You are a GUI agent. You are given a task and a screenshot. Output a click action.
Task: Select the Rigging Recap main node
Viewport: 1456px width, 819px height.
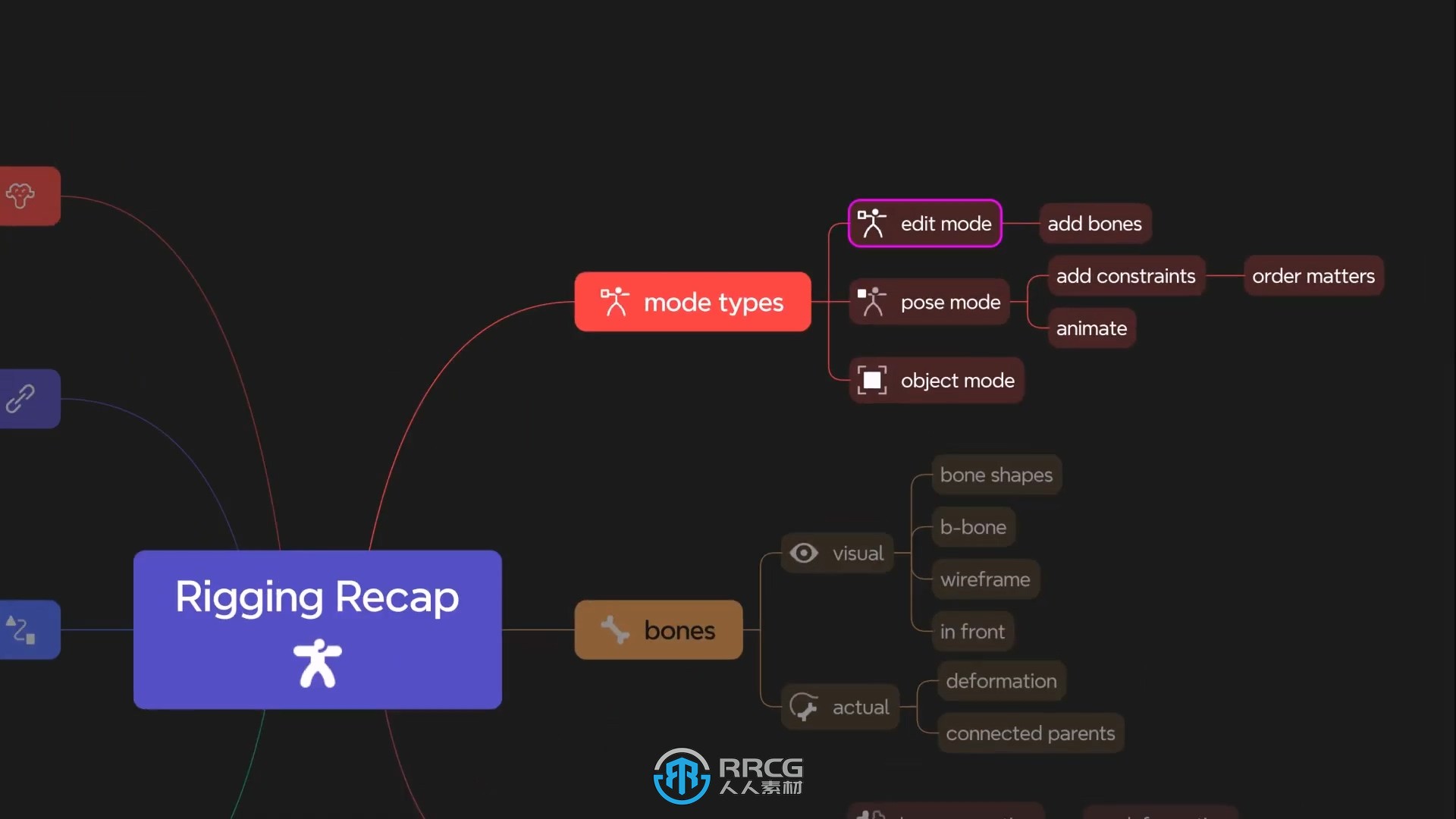[316, 628]
